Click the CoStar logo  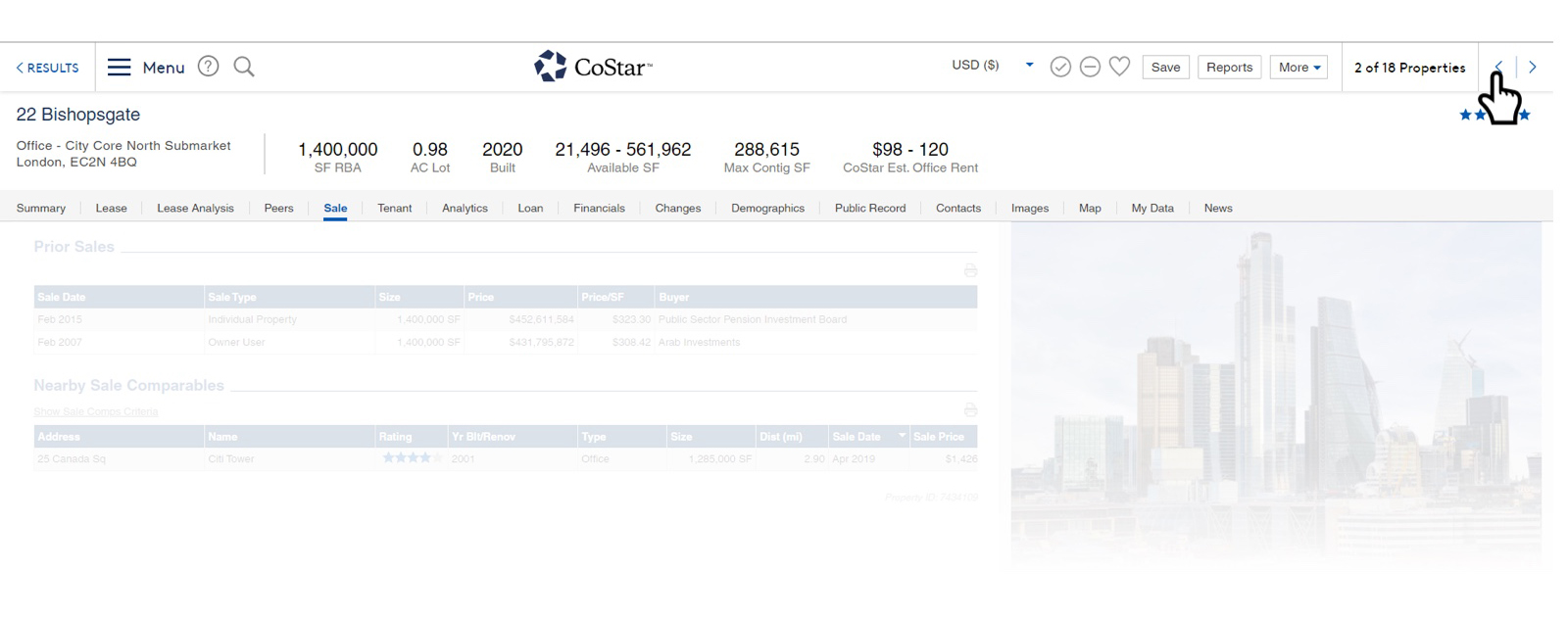tap(593, 67)
